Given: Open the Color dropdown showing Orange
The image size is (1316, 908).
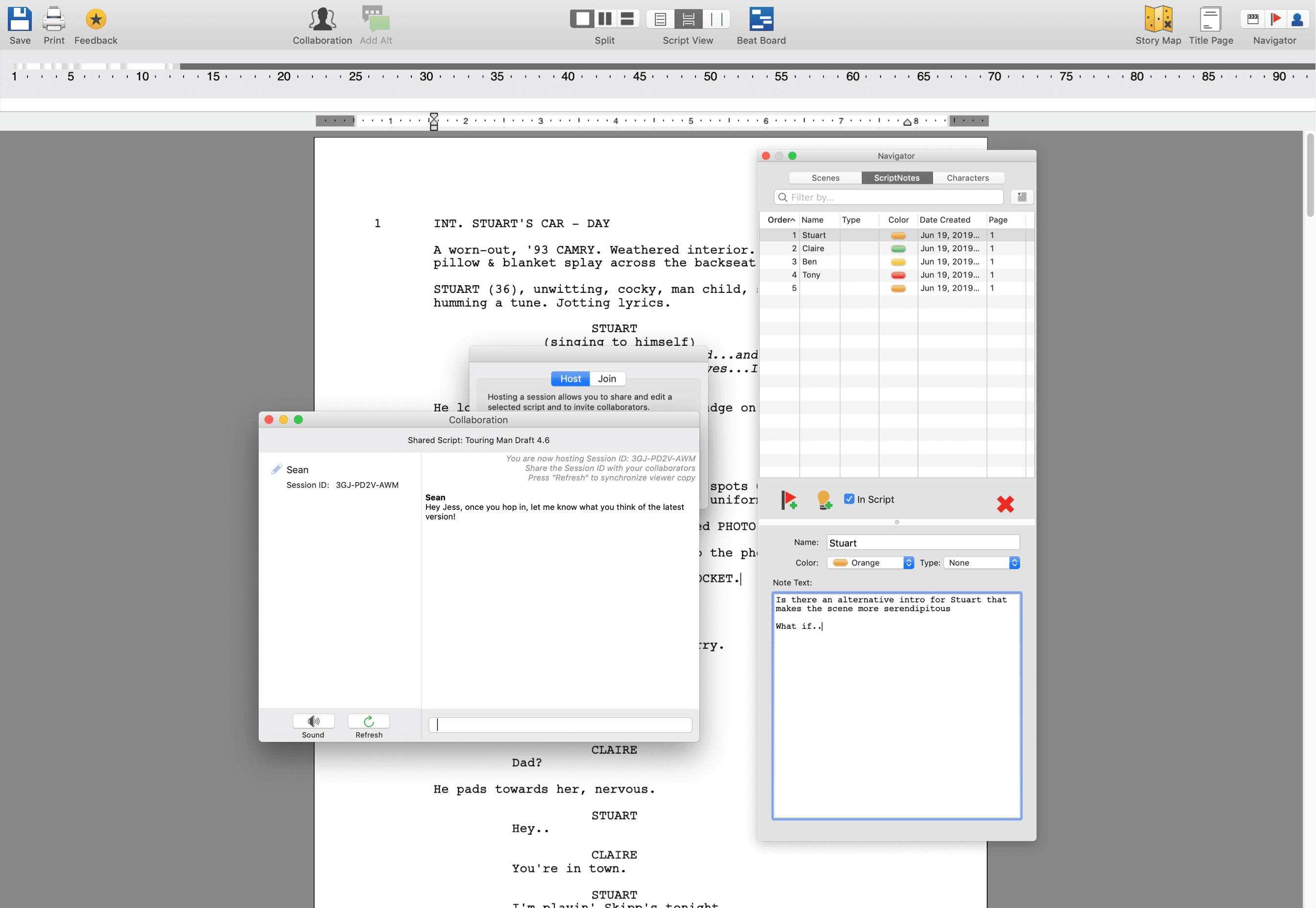Looking at the screenshot, I should (869, 562).
